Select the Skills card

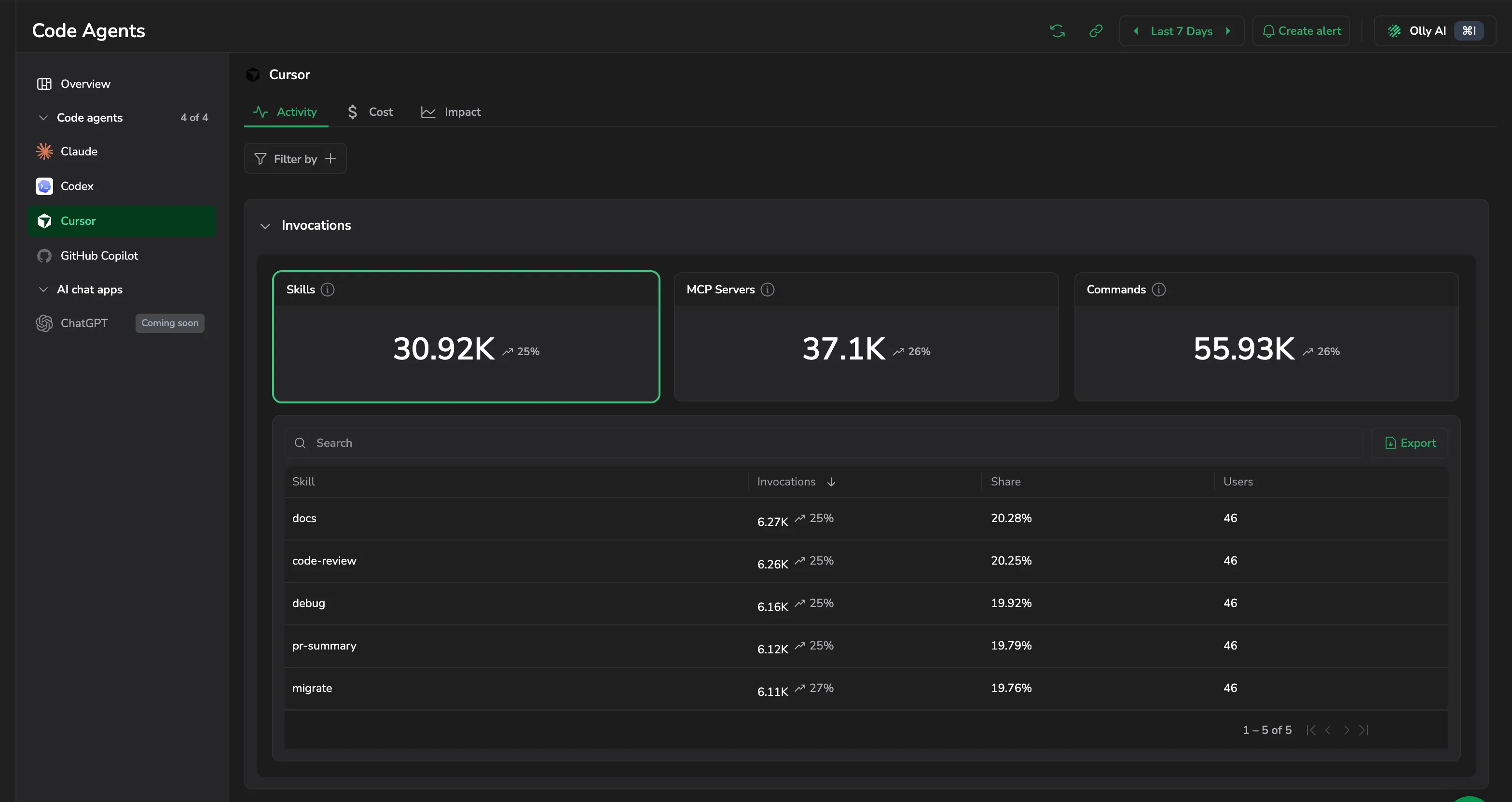click(x=466, y=337)
